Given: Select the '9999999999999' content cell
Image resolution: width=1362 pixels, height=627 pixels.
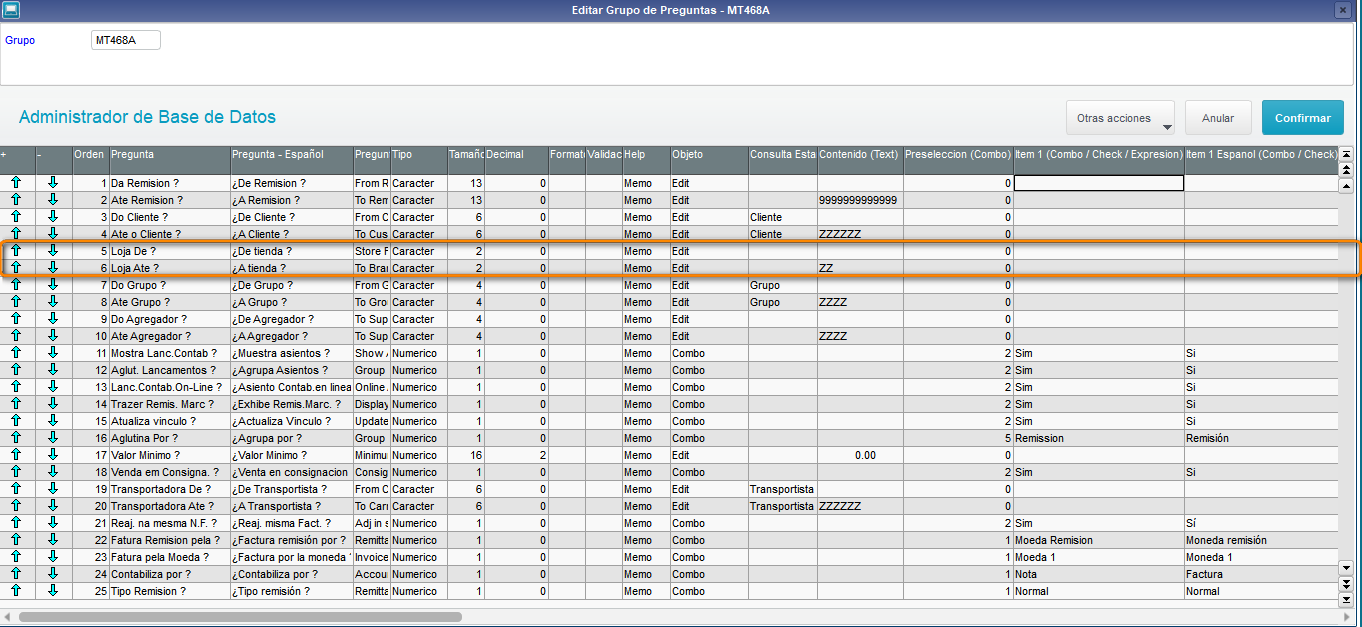Looking at the screenshot, I should click(860, 200).
